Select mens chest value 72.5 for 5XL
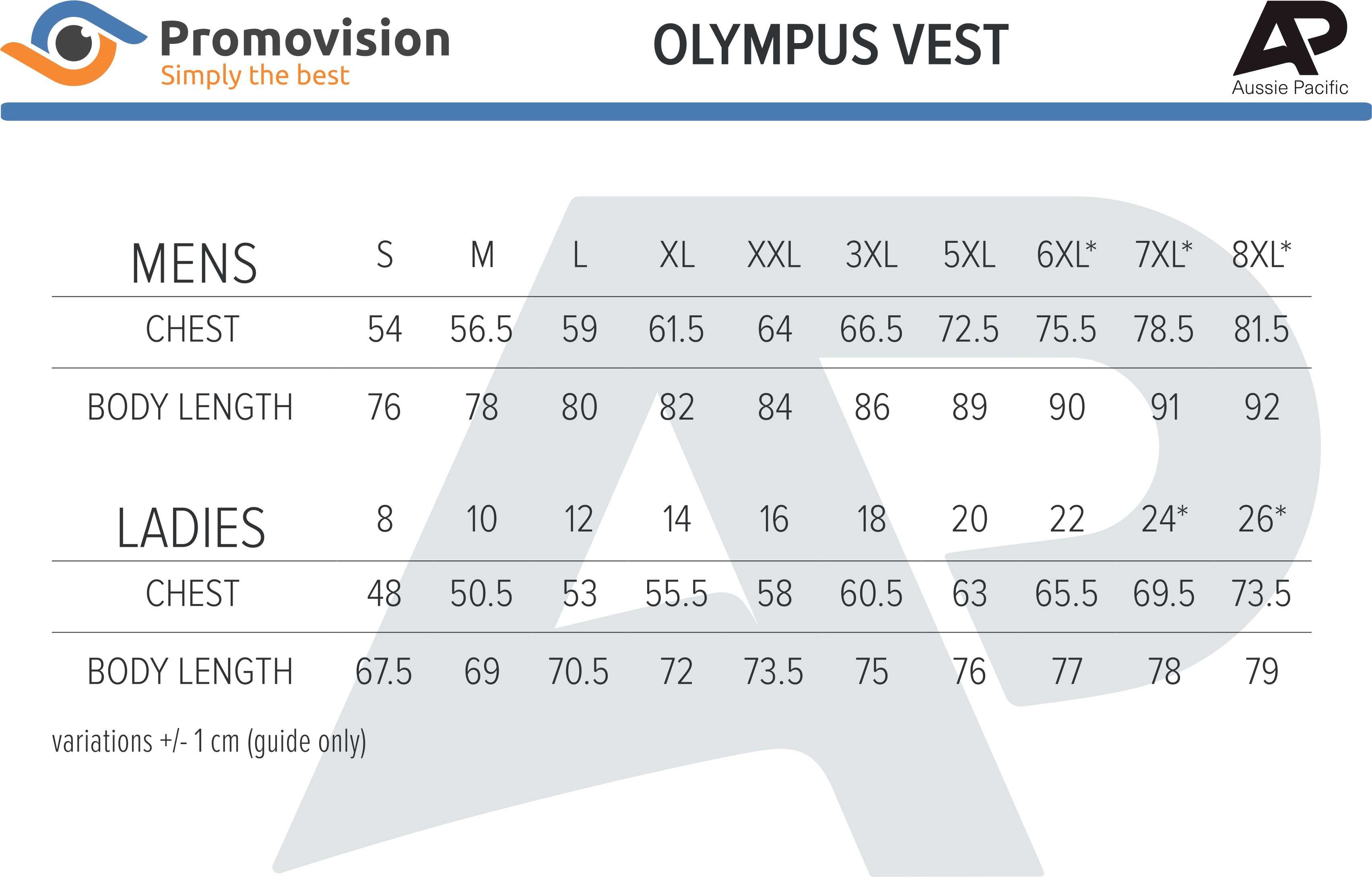Viewport: 1372px width, 877px height. pos(969,329)
